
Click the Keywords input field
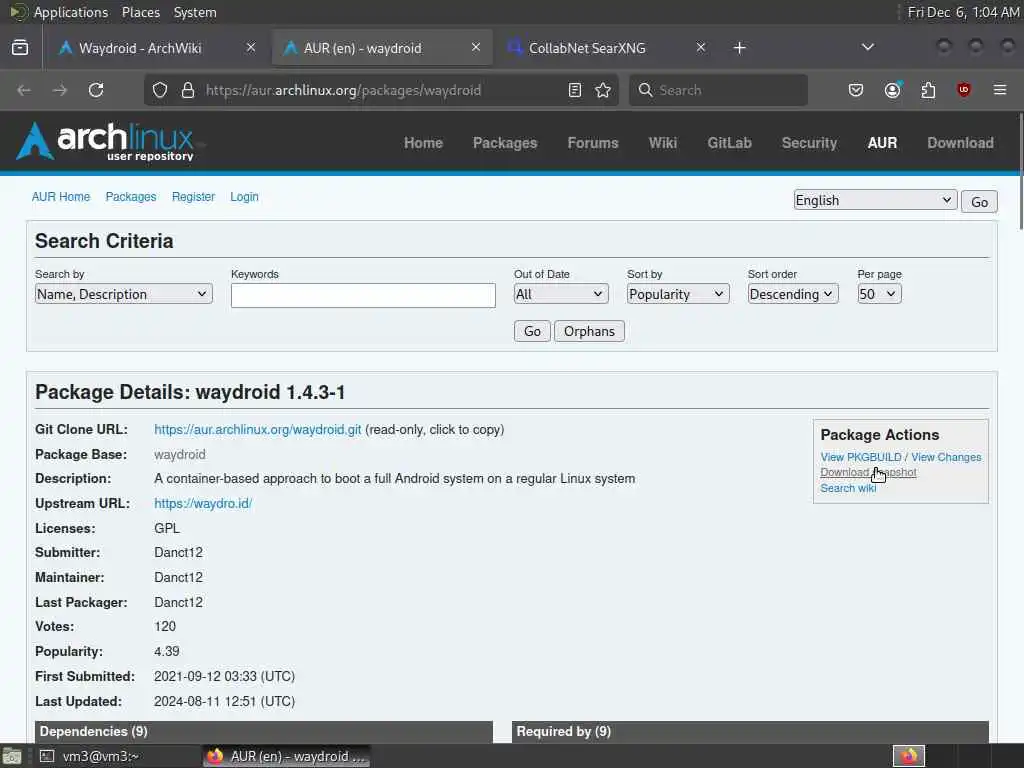click(363, 295)
